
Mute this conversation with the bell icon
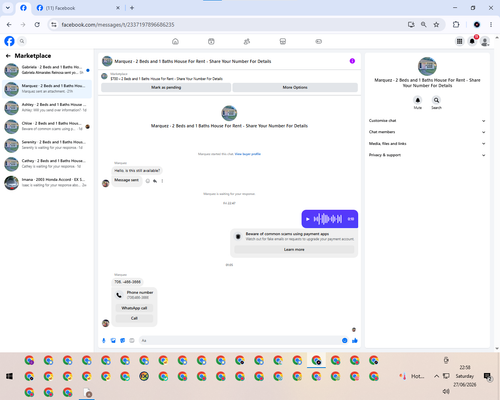click(418, 100)
